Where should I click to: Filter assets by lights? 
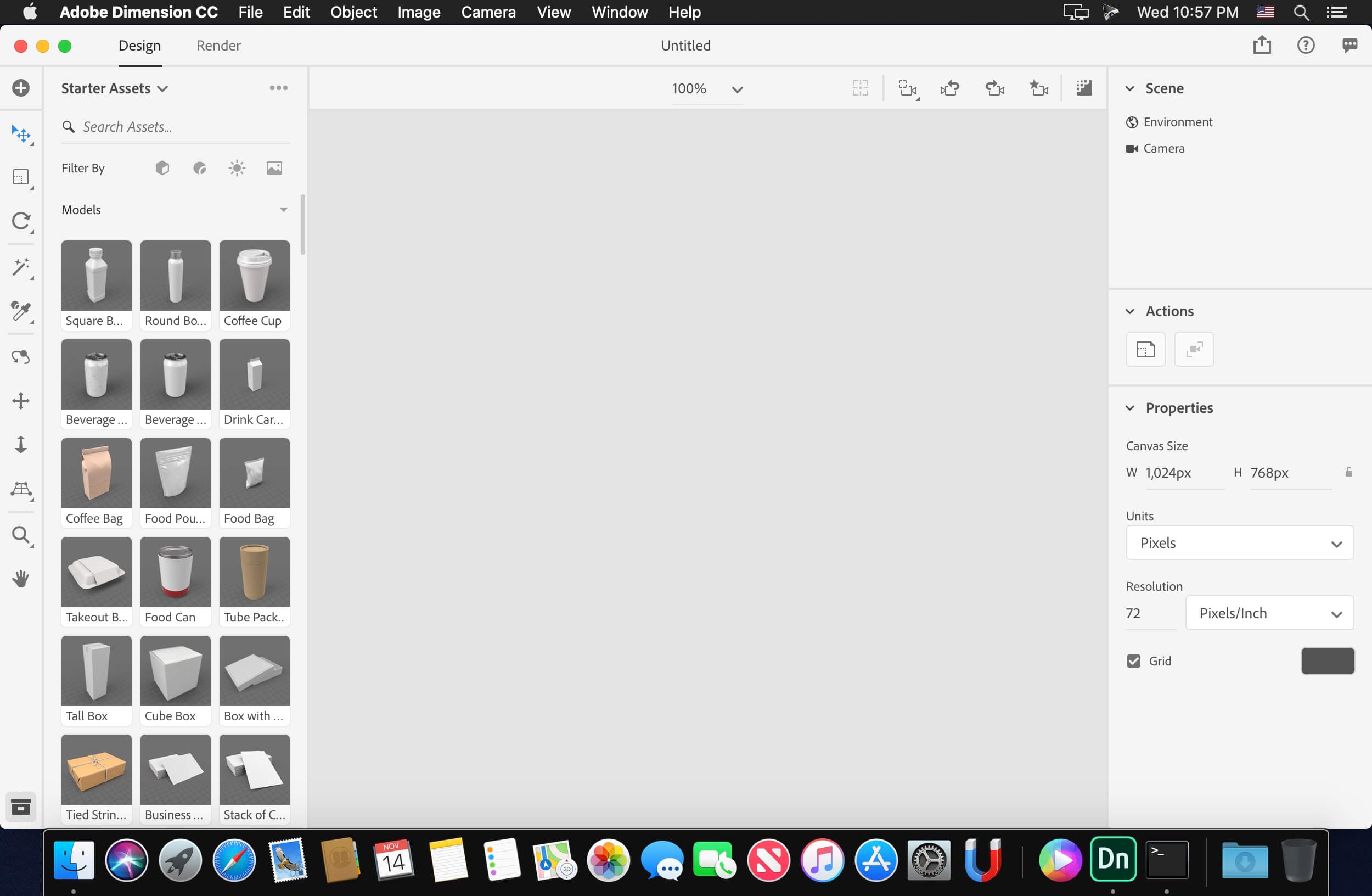click(x=237, y=168)
